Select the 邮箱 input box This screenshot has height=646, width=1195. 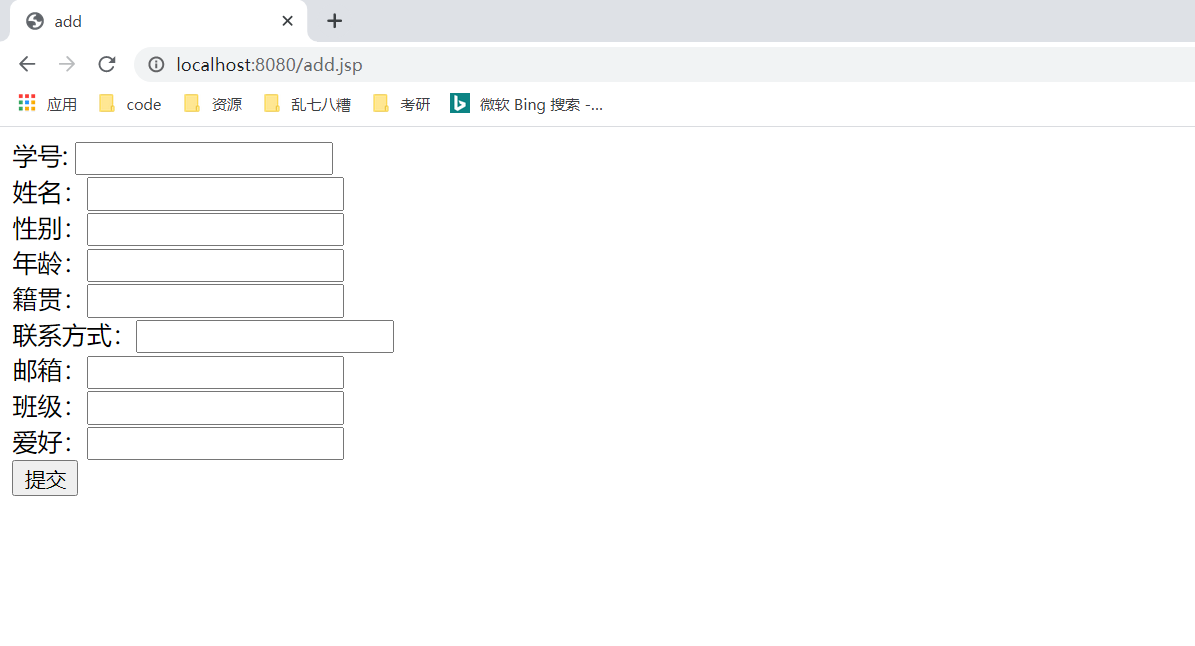216,373
